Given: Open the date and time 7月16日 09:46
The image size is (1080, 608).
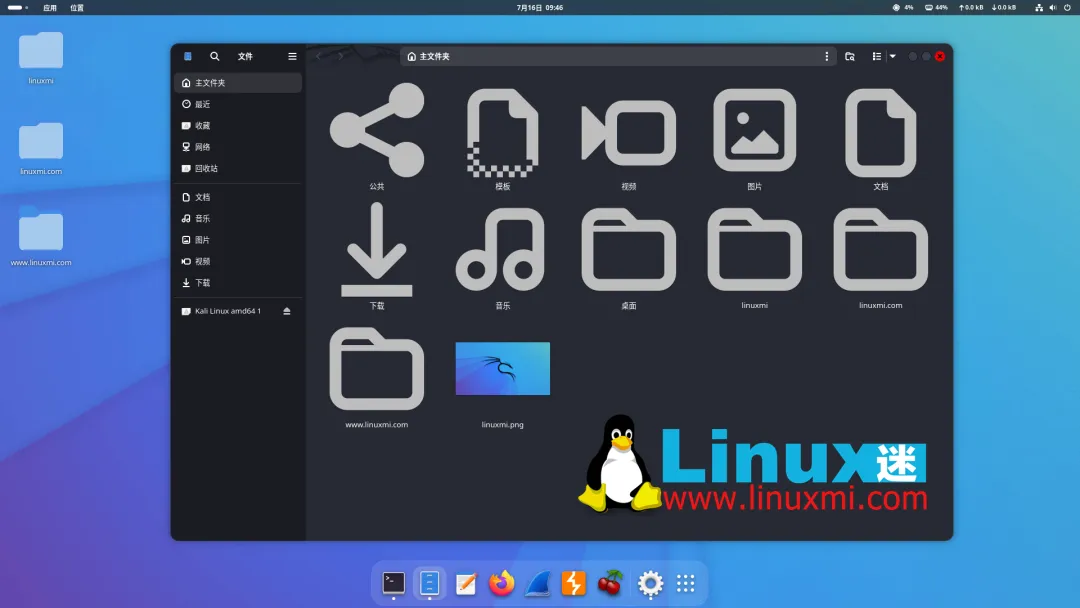Looking at the screenshot, I should (540, 8).
